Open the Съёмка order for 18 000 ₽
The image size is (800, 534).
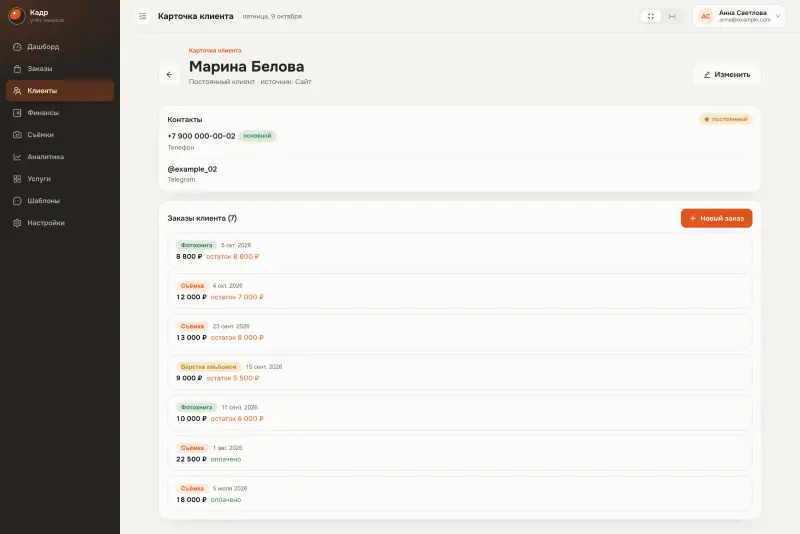[460, 494]
